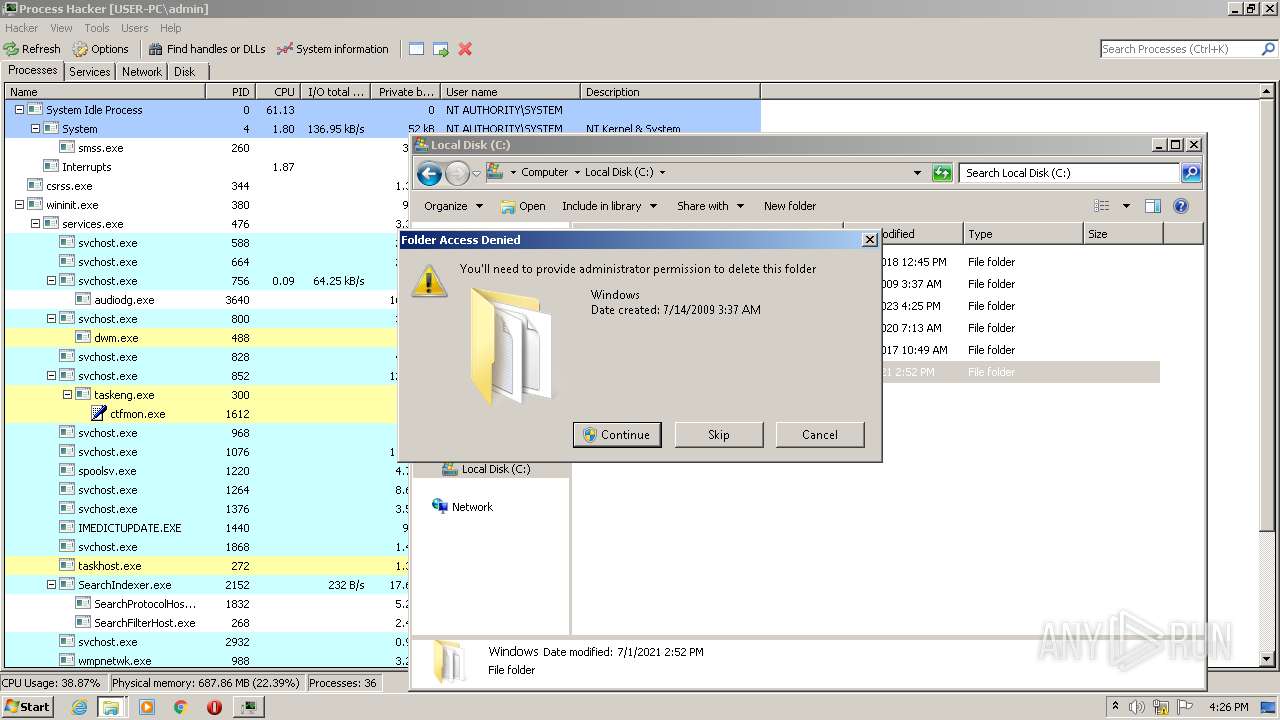Image resolution: width=1280 pixels, height=720 pixels.
Task: Click the red X terminate icon in the toolbar
Action: pyautogui.click(x=465, y=49)
